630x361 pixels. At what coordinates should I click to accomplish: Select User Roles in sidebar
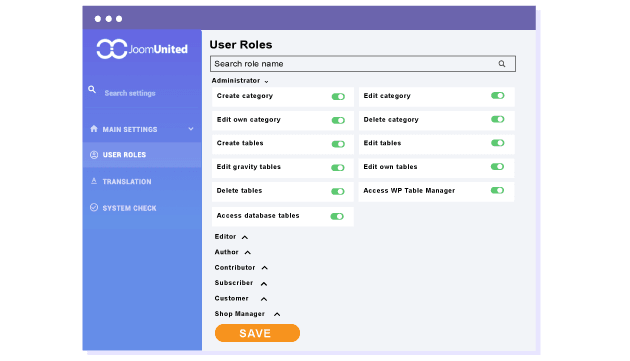(x=142, y=155)
